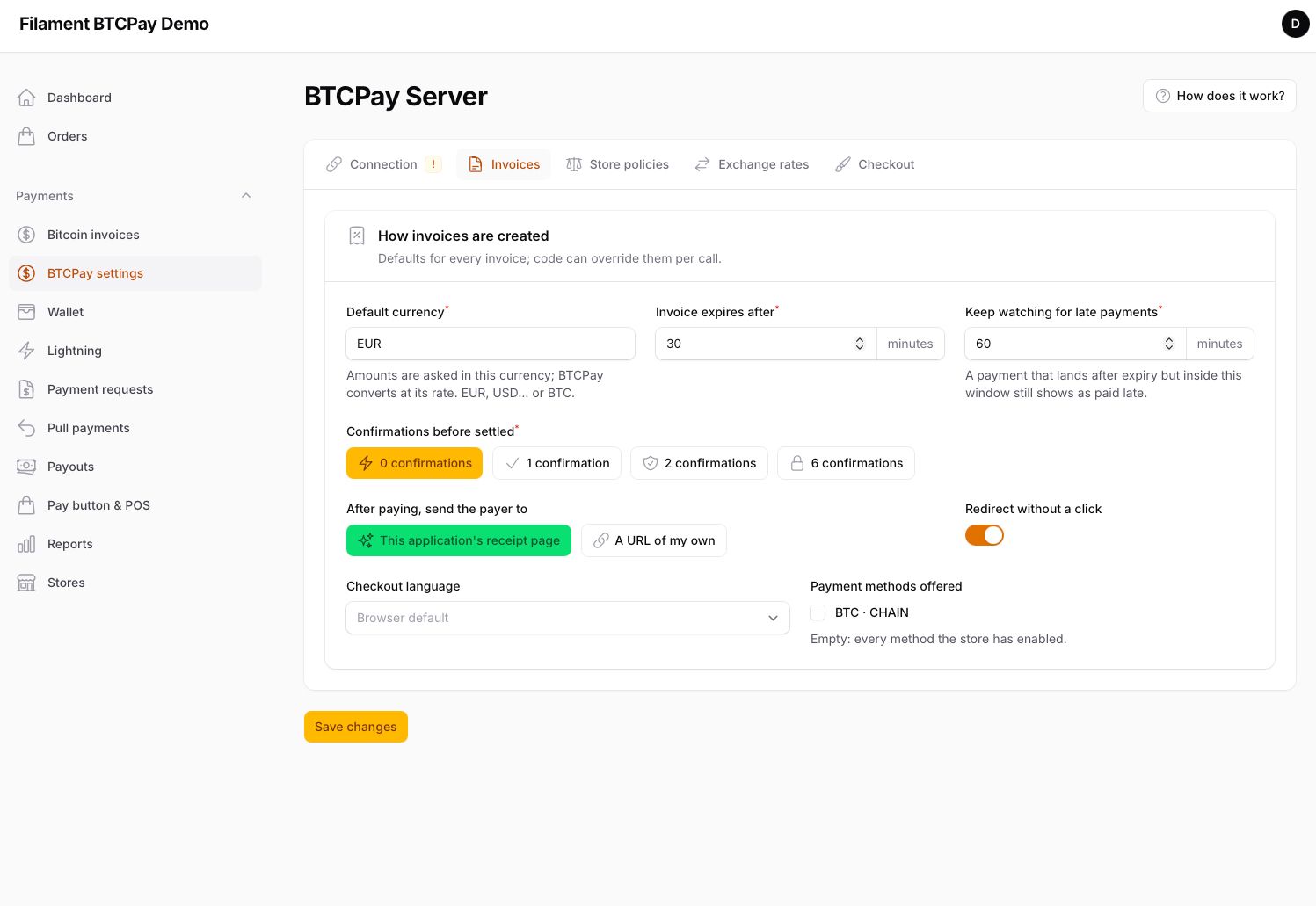Open the Stores page link

point(135,583)
